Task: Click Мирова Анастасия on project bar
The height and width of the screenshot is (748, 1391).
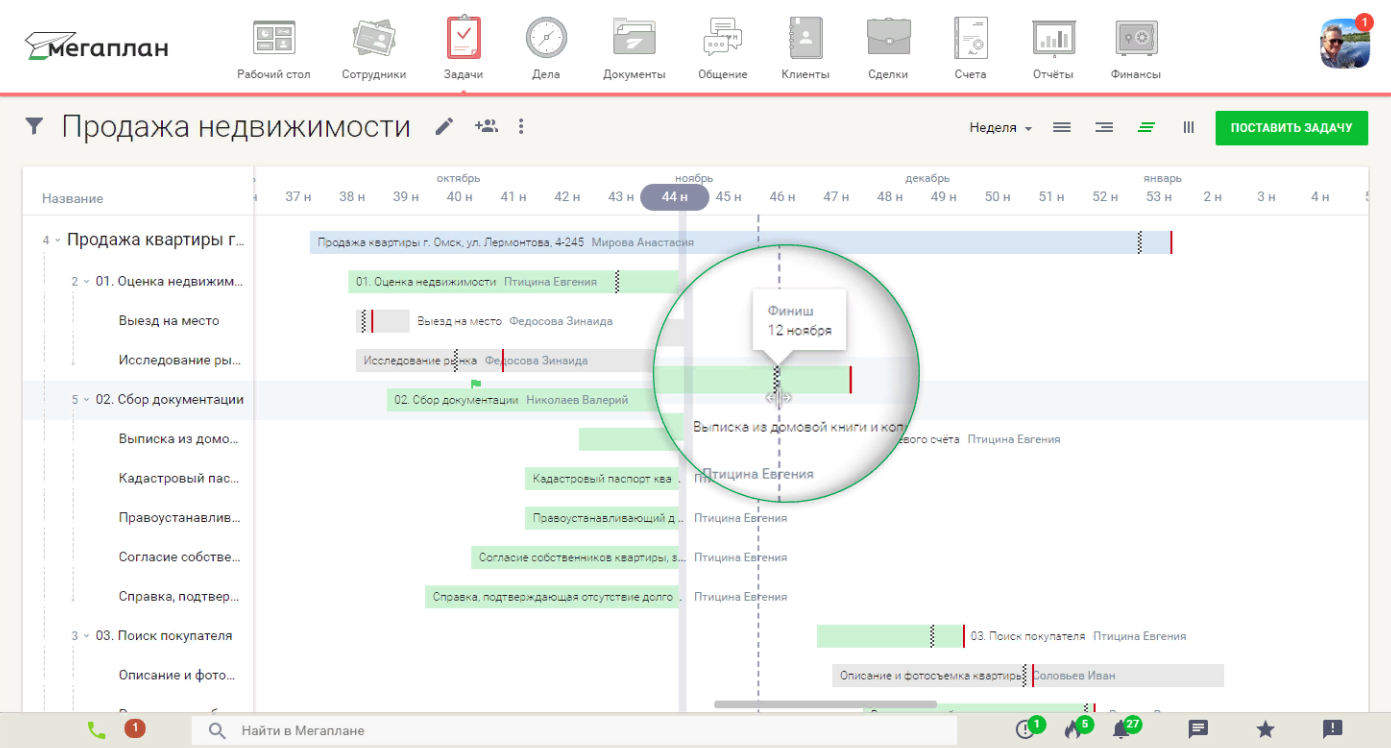Action: (642, 242)
